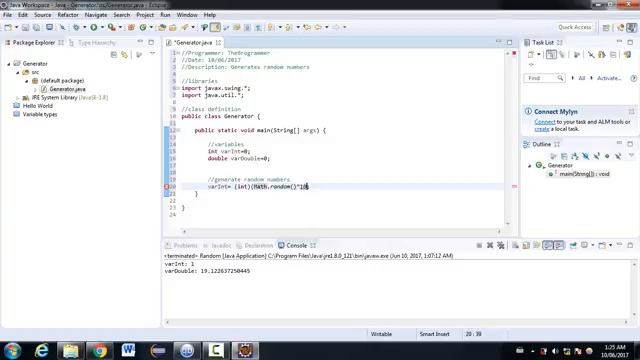Click the Clear Console icon

point(516,245)
